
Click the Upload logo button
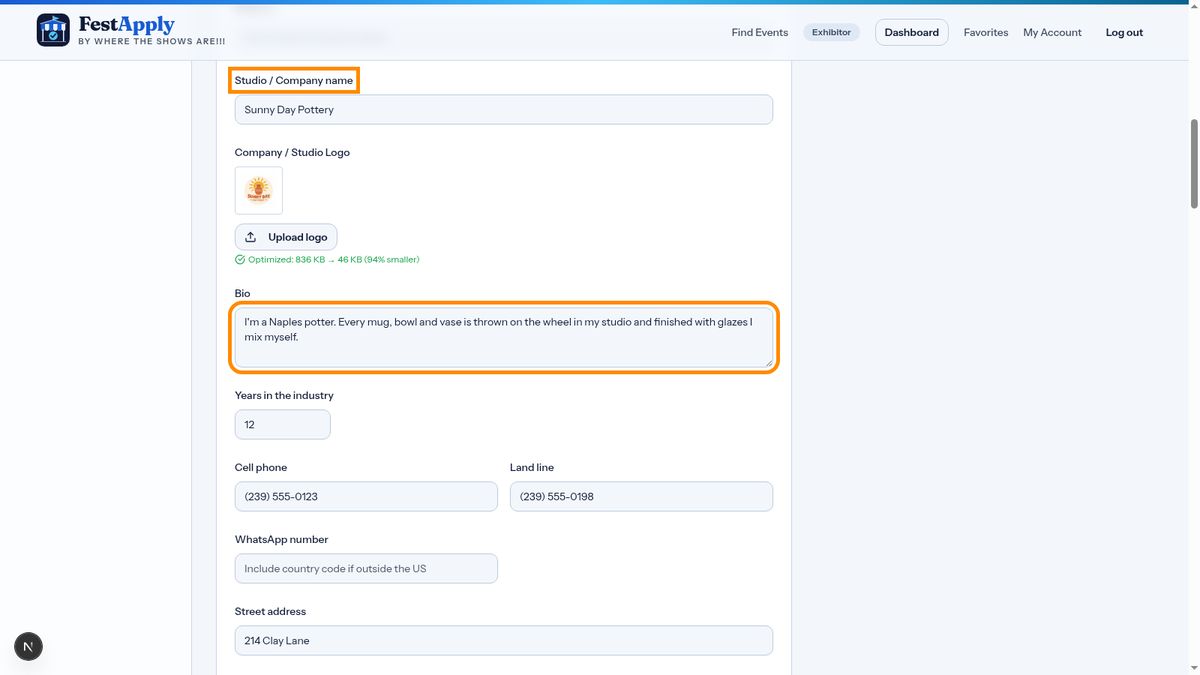pos(286,237)
